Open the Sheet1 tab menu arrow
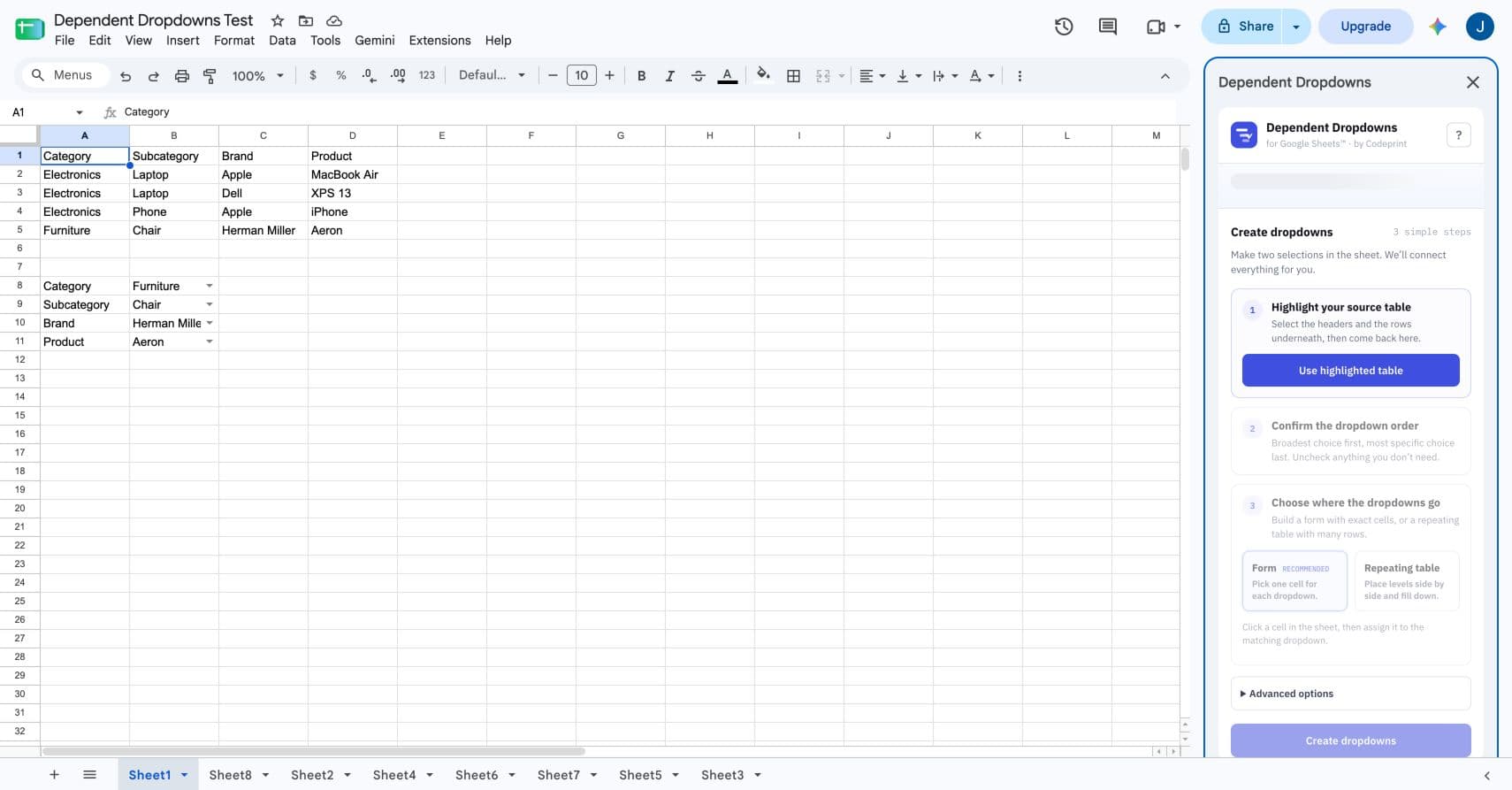The image size is (1512, 790). pyautogui.click(x=184, y=775)
